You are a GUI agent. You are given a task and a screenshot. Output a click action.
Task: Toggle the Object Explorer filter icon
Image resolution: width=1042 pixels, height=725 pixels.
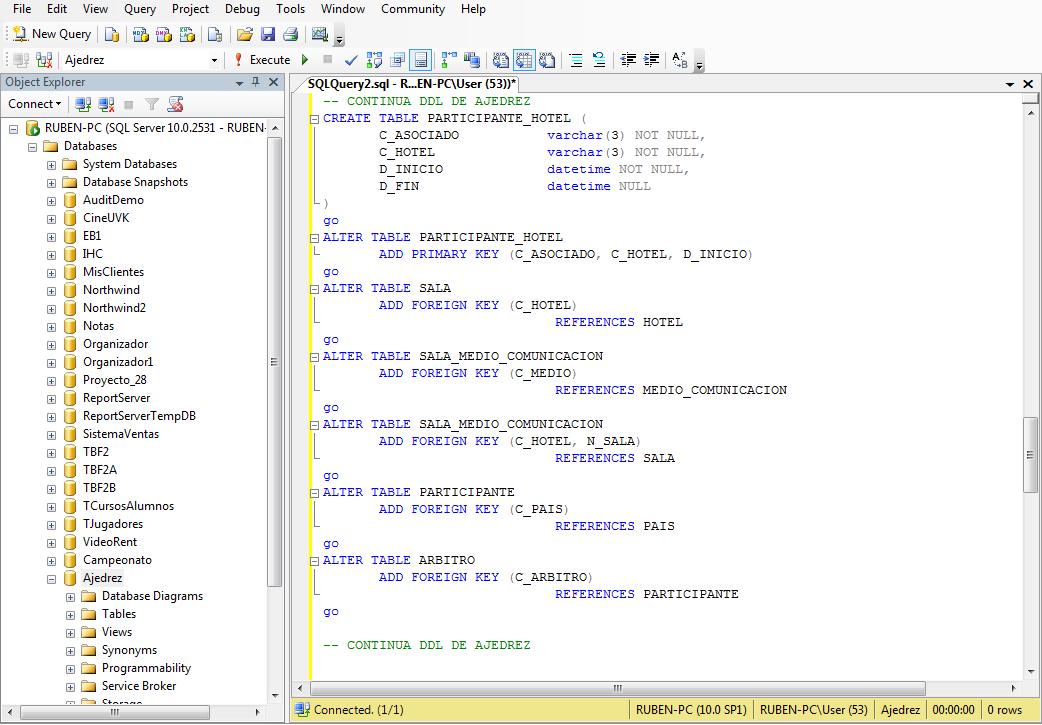(151, 104)
